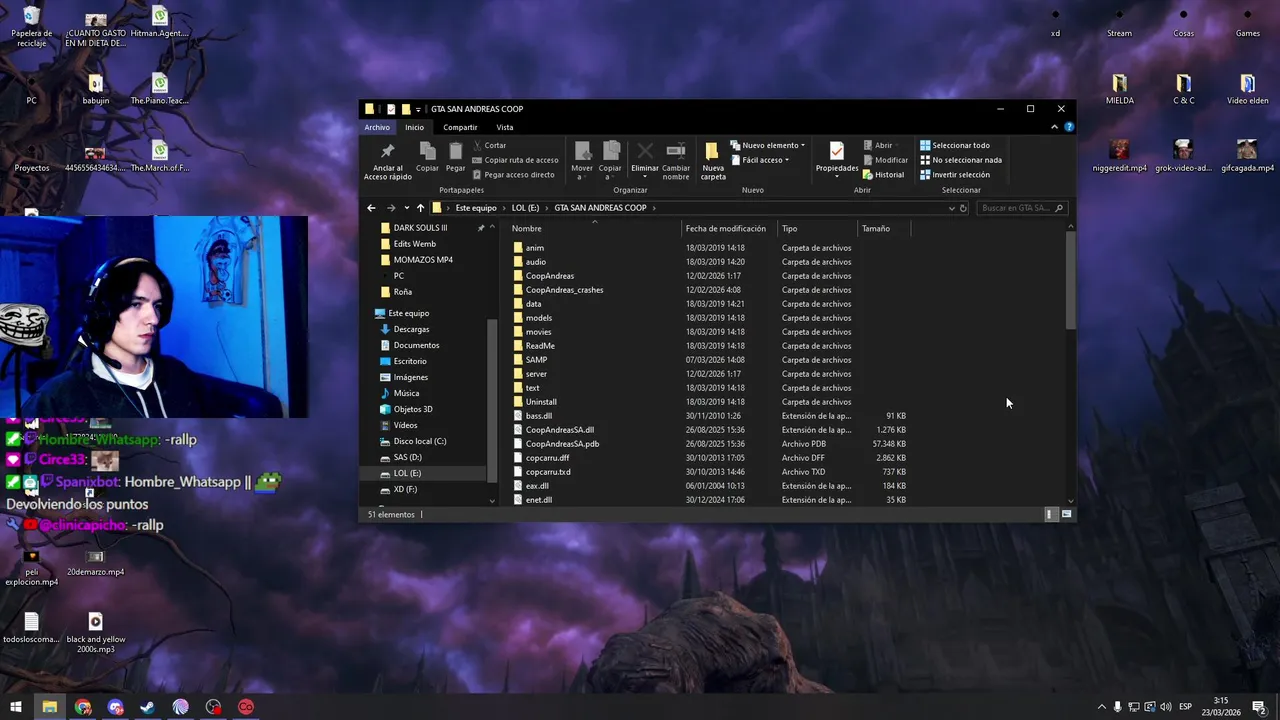Open the Mover a dropdown
The image size is (1280, 720).
click(x=582, y=160)
